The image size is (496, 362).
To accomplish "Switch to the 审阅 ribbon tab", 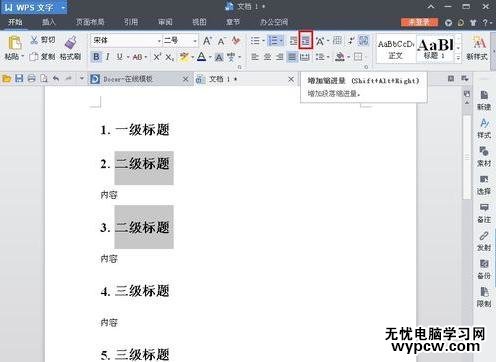I will (165, 22).
